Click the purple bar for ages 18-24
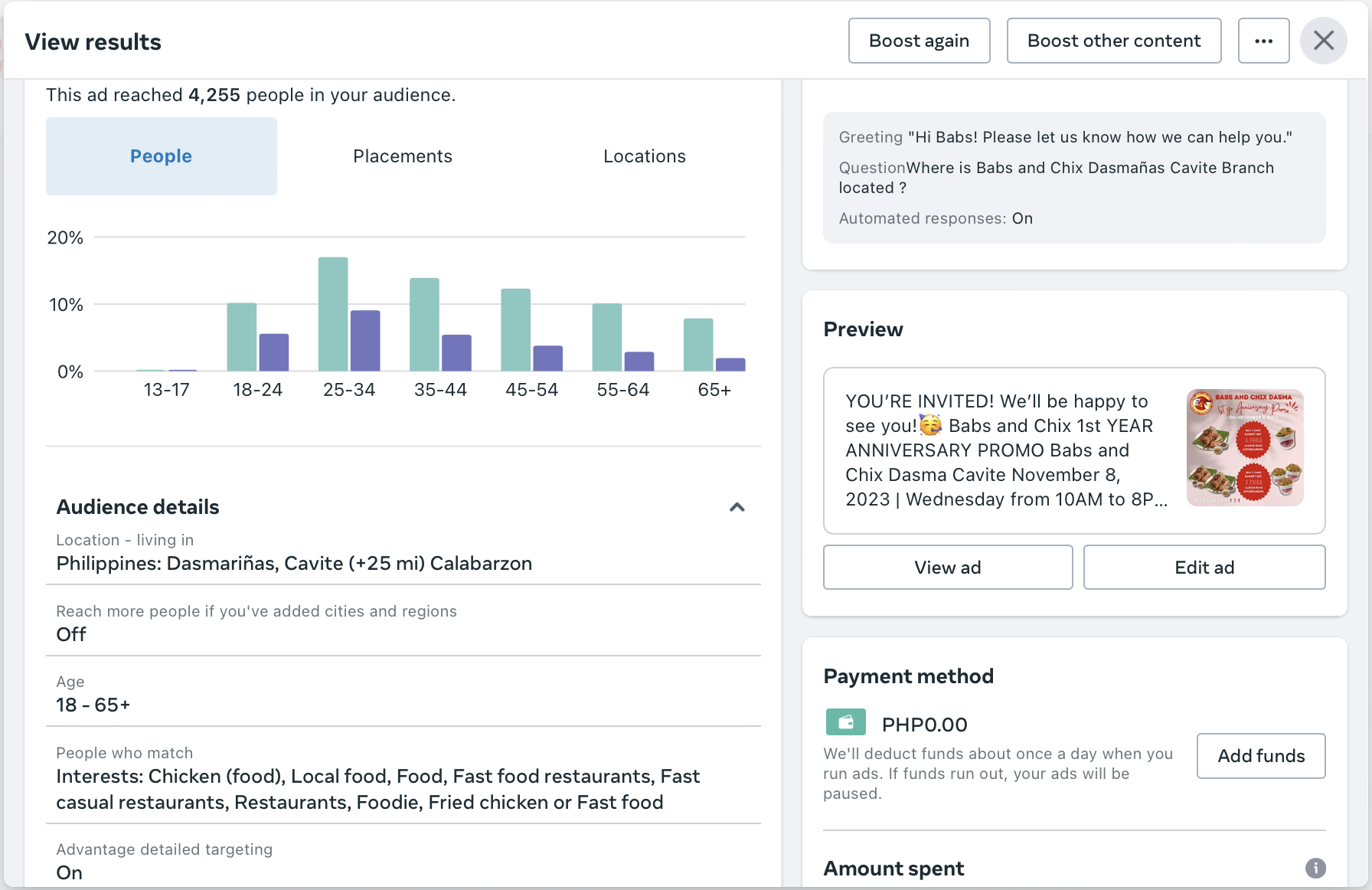The height and width of the screenshot is (890, 1372). coord(273,352)
